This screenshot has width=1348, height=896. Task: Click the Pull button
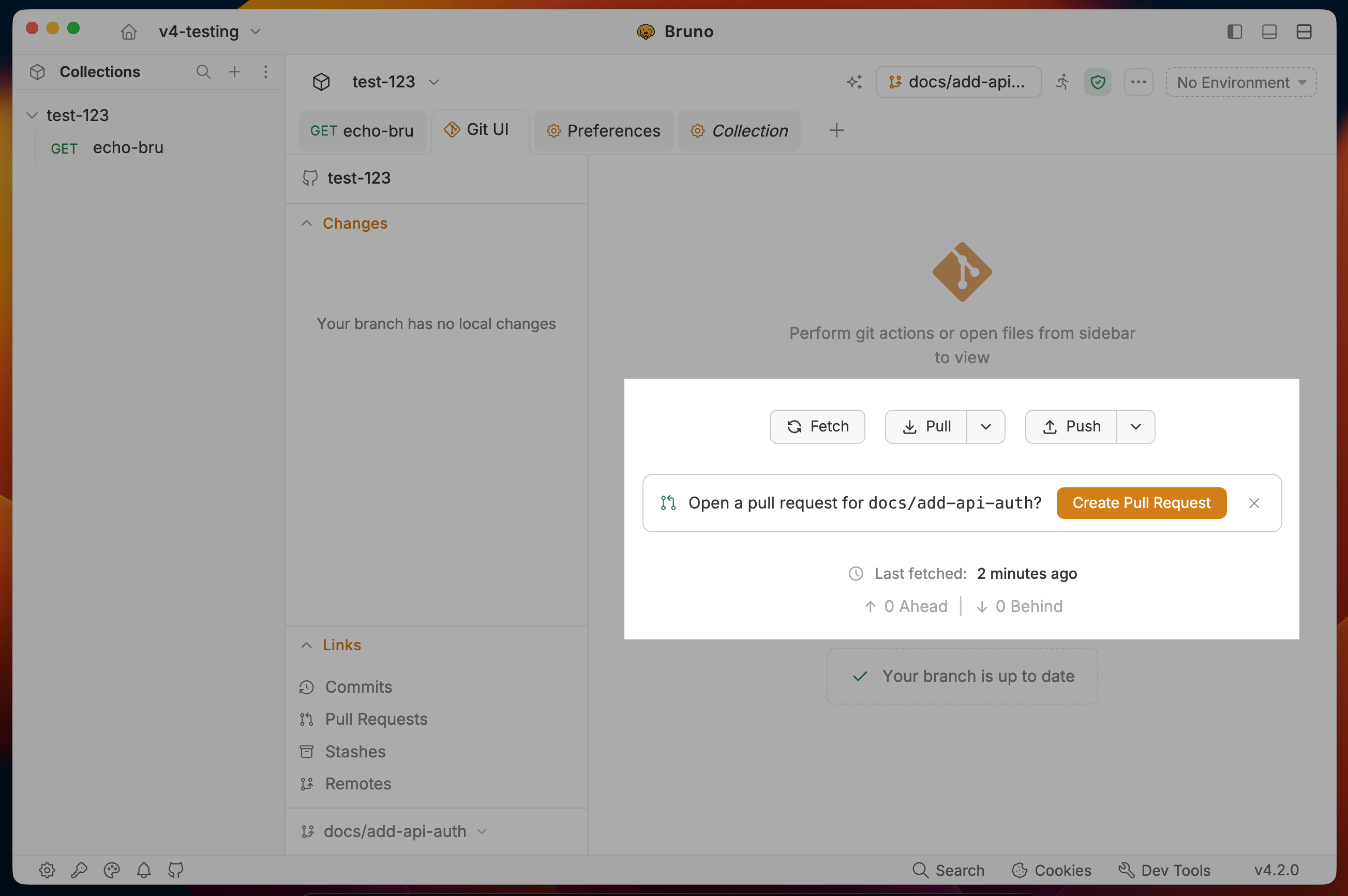pyautogui.click(x=926, y=427)
